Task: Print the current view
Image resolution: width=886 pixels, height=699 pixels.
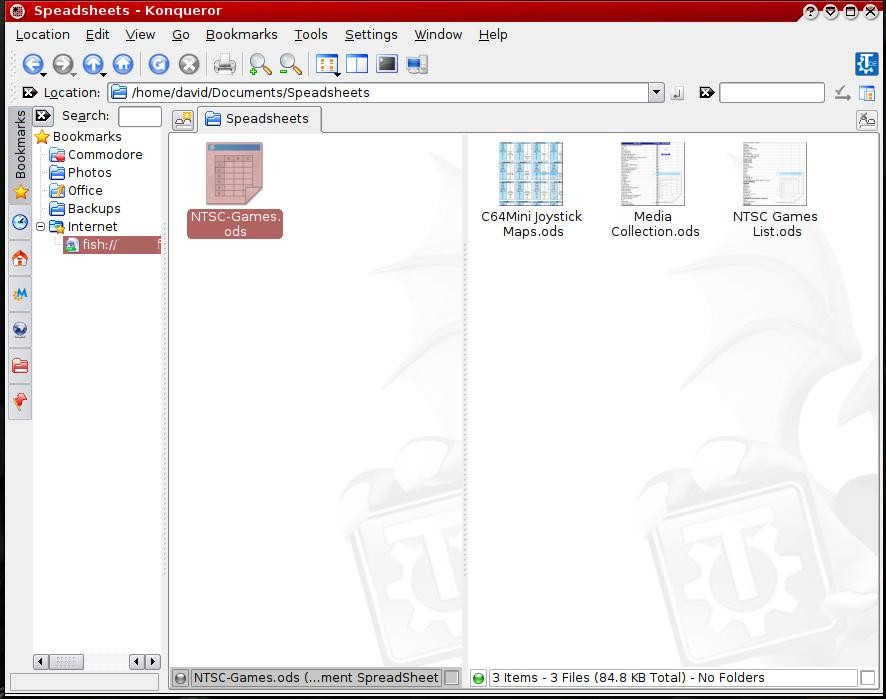Action: 224,64
